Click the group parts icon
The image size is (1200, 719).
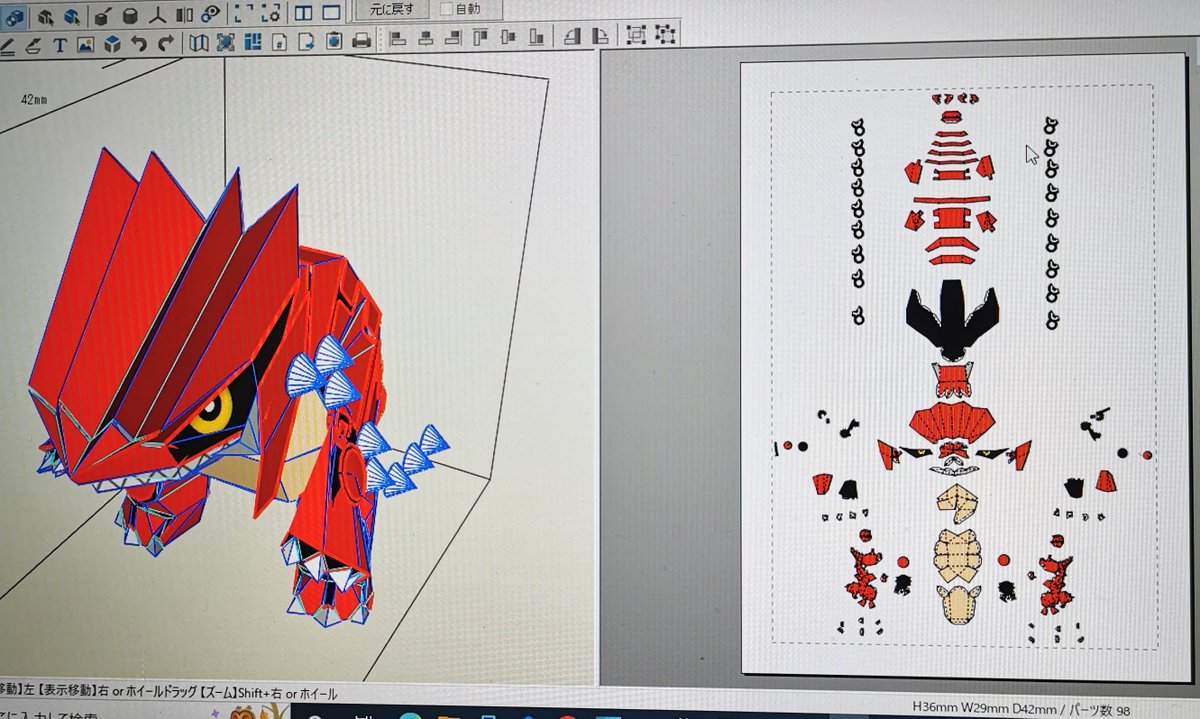tap(636, 35)
